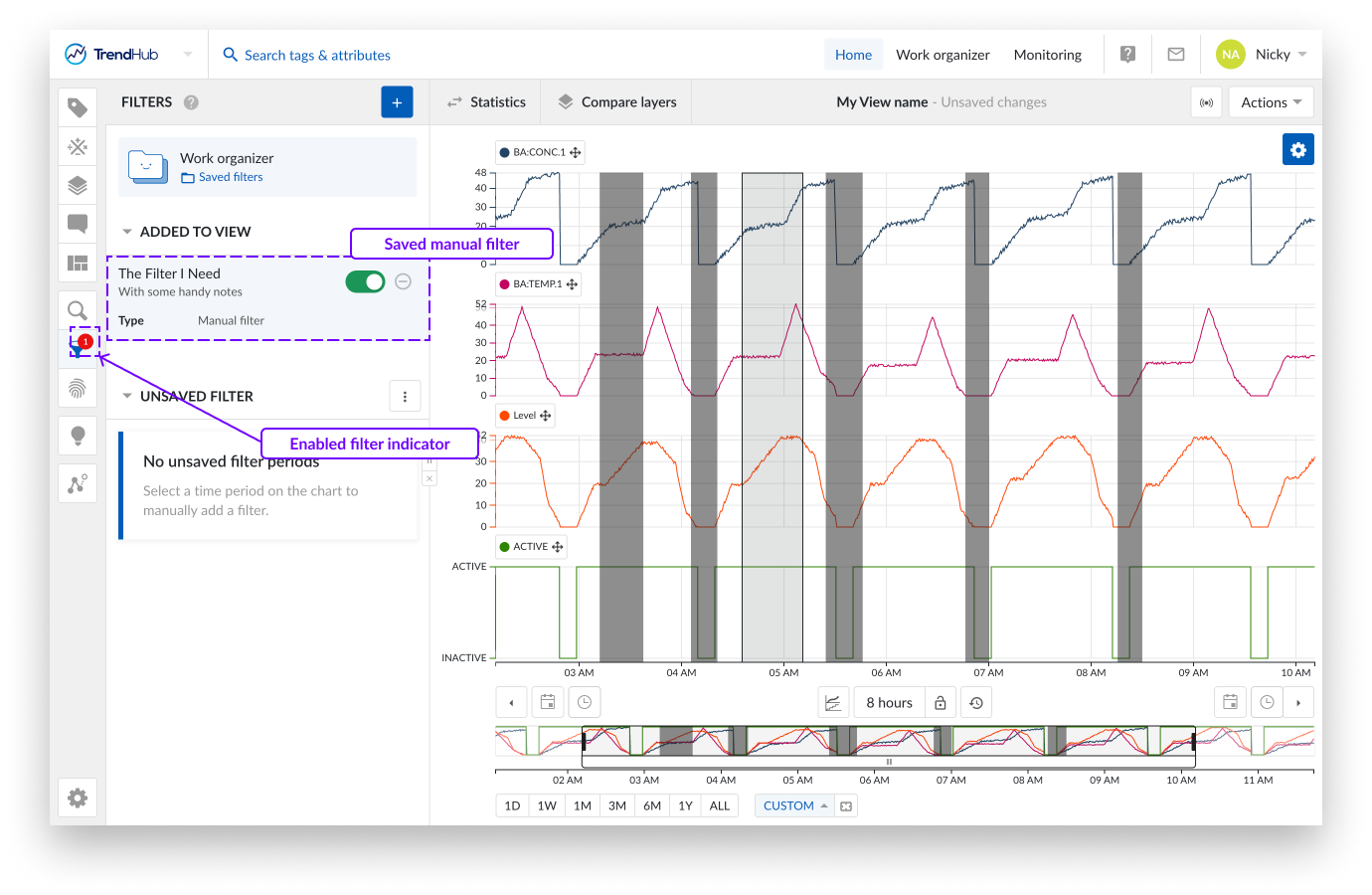The image size is (1372, 895).
Task: Click the Saved filters link
Action: pyautogui.click(x=230, y=177)
